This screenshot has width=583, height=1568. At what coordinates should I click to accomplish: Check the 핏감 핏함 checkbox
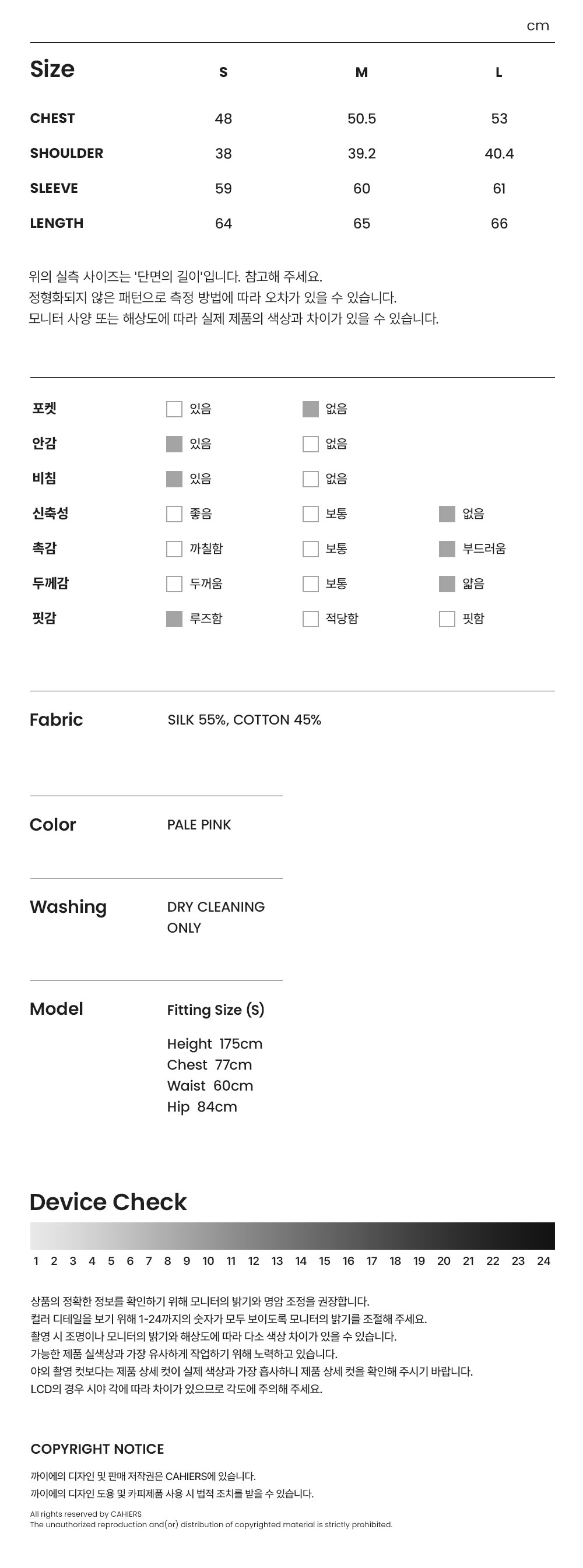click(x=447, y=619)
